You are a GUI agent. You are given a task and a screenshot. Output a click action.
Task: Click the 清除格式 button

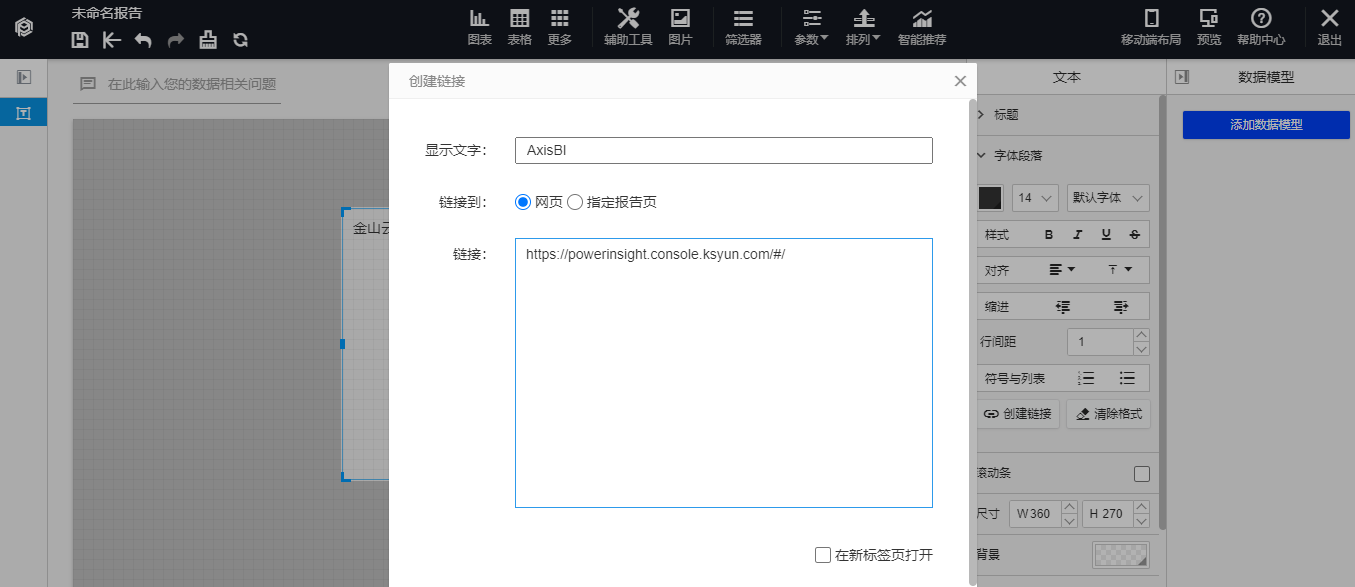point(1108,413)
